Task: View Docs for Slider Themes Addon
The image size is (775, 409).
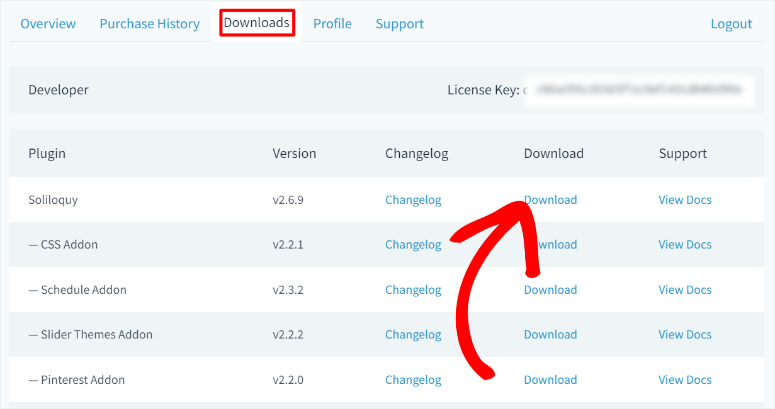Action: (685, 334)
